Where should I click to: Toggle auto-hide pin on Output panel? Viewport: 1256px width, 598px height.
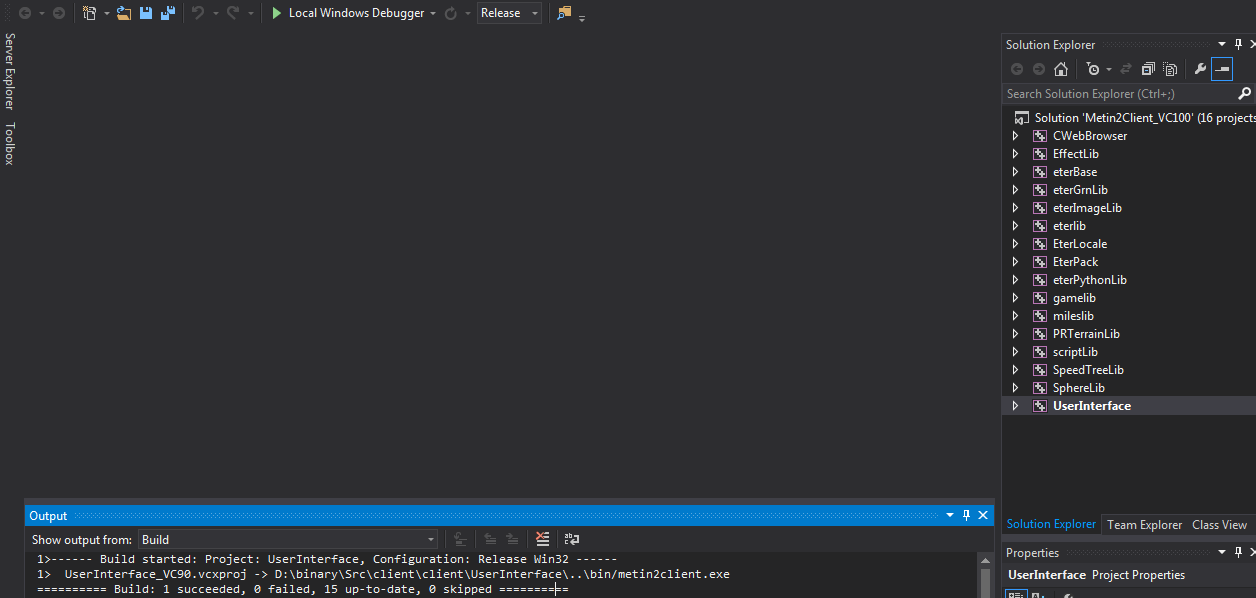pos(966,515)
